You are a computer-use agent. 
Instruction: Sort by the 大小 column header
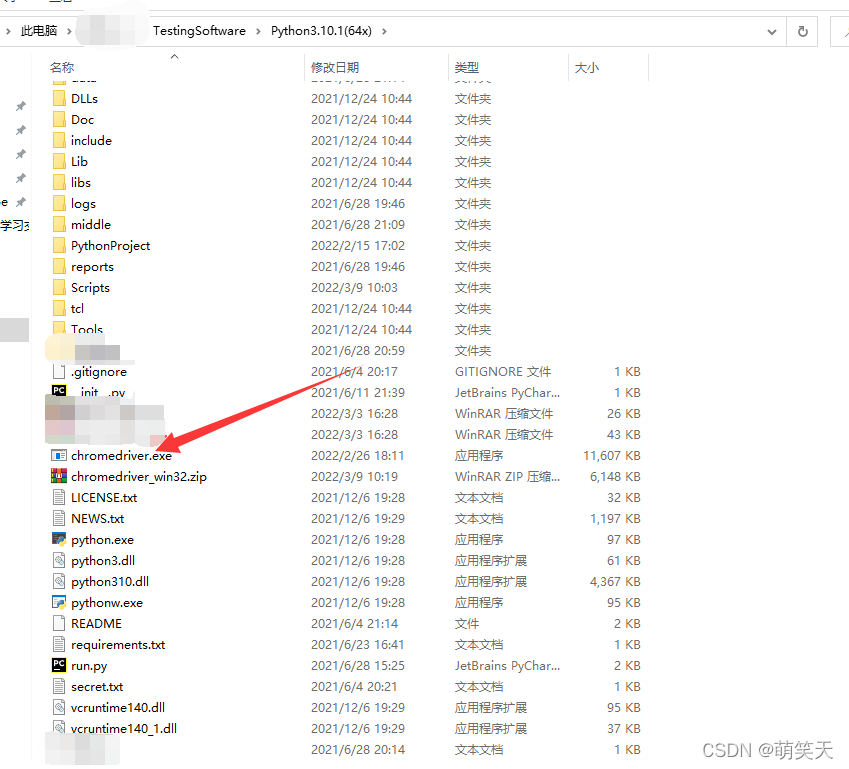point(586,68)
